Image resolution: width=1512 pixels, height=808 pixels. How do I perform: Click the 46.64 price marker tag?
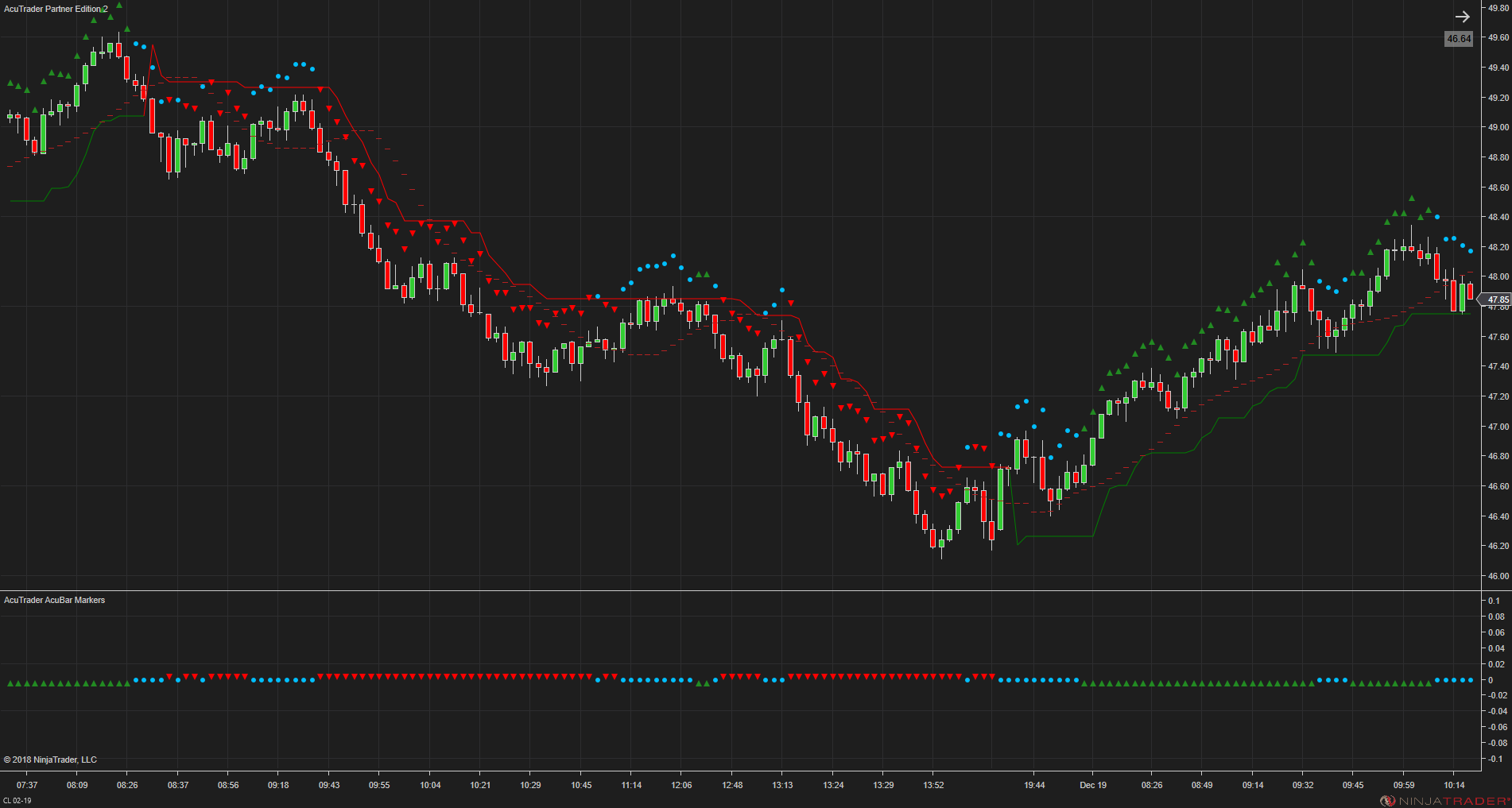(1458, 38)
